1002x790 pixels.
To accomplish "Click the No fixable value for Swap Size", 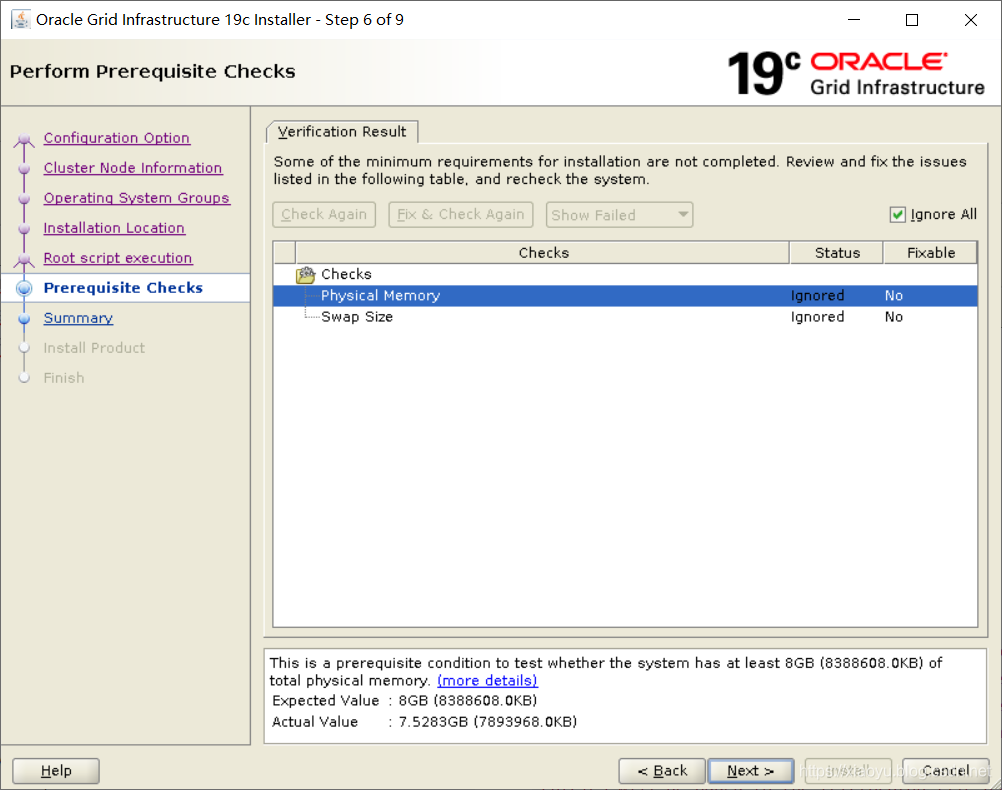I will [893, 317].
